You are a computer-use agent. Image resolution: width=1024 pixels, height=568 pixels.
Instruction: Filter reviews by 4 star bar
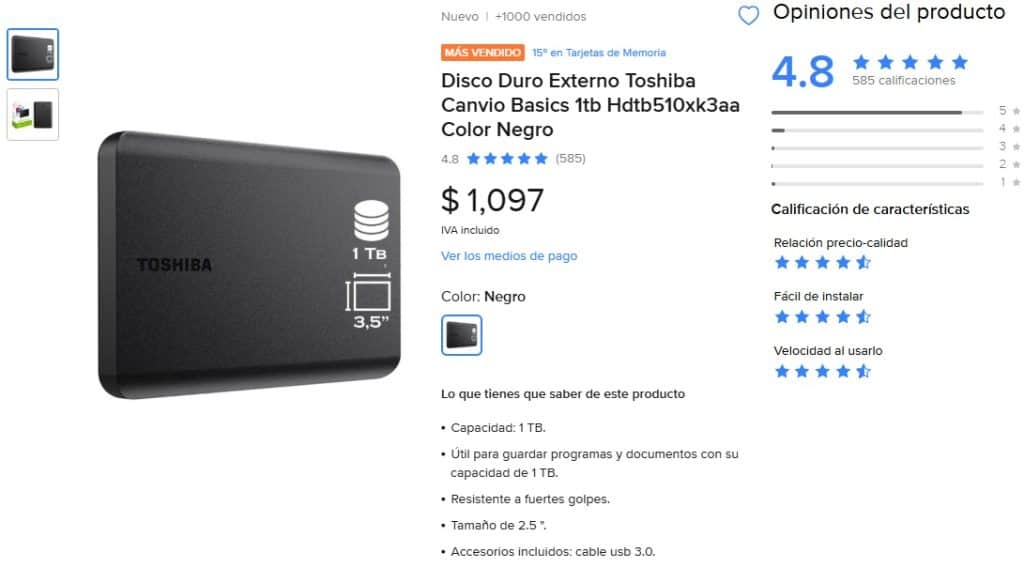[x=877, y=130]
